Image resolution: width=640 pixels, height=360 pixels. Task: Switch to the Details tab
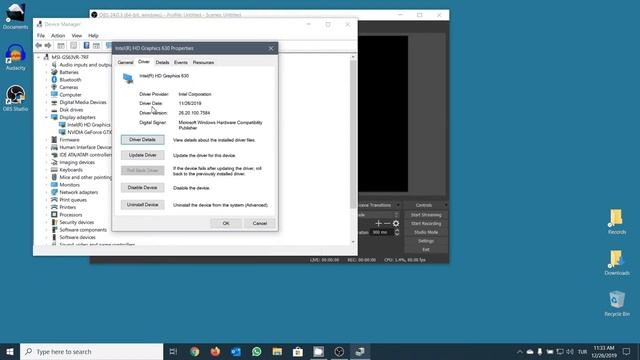(162, 62)
